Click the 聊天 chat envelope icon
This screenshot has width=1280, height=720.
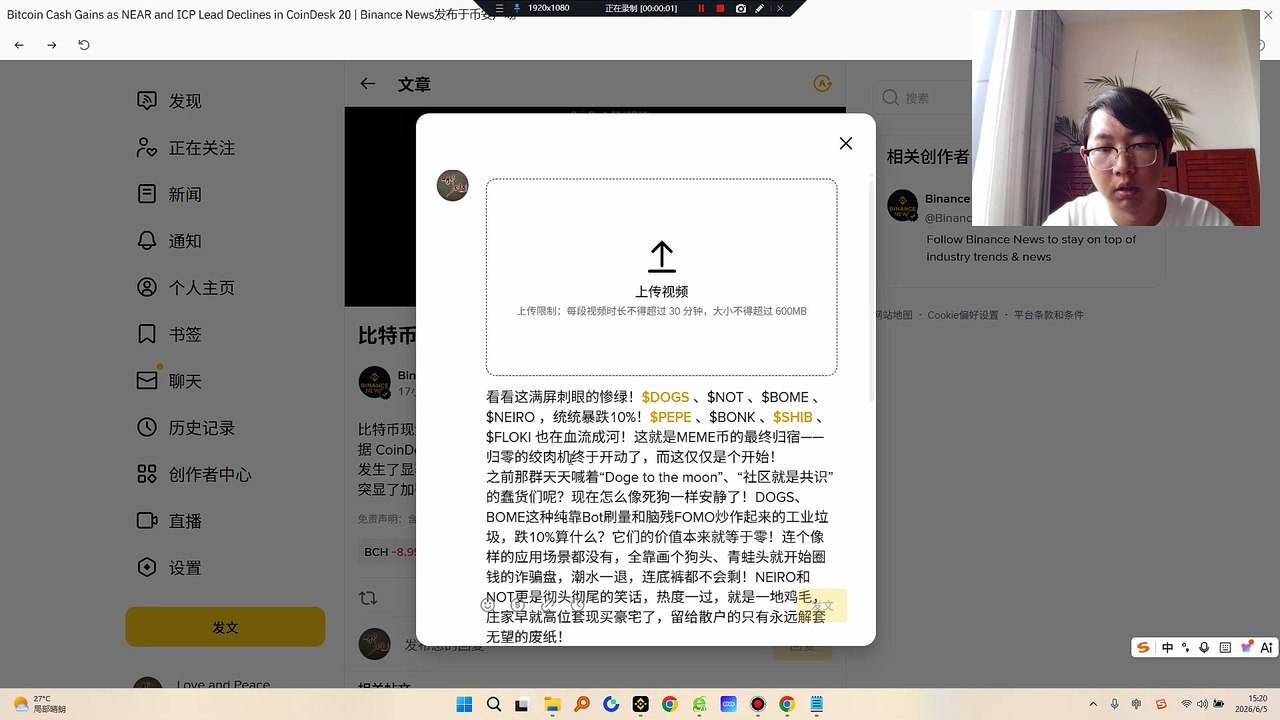tap(147, 381)
